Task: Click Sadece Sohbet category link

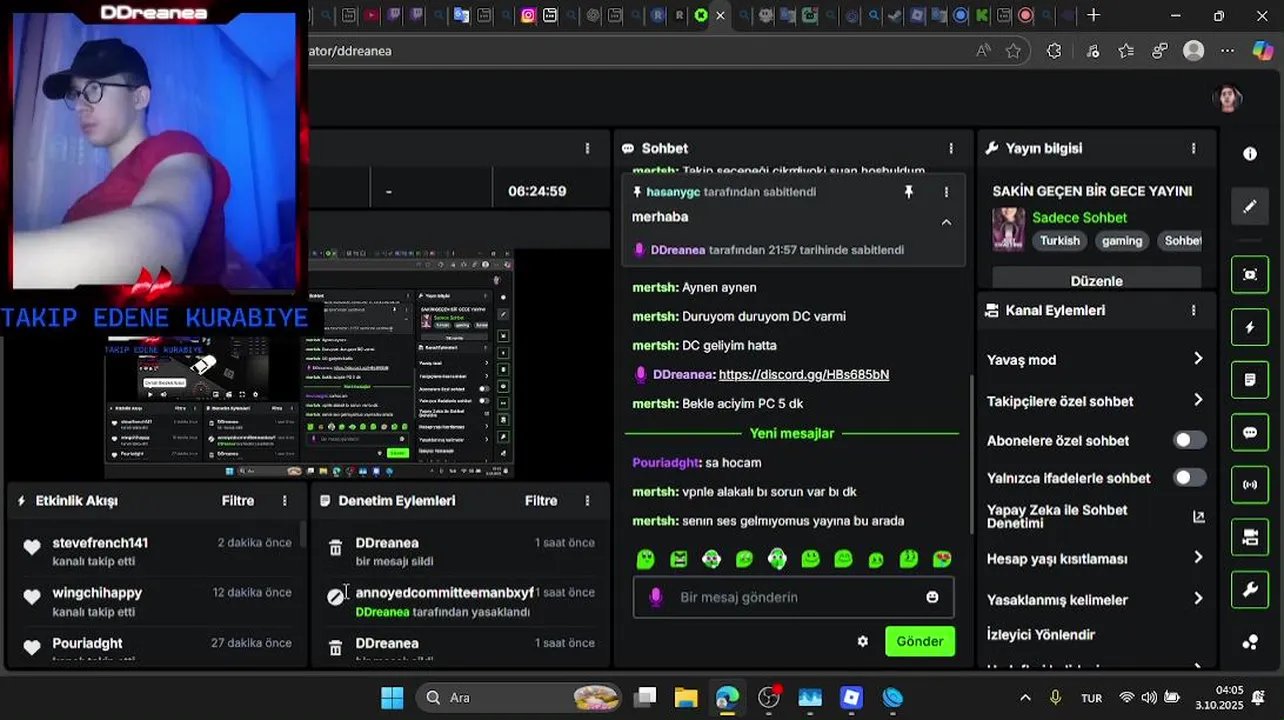Action: 1079,218
